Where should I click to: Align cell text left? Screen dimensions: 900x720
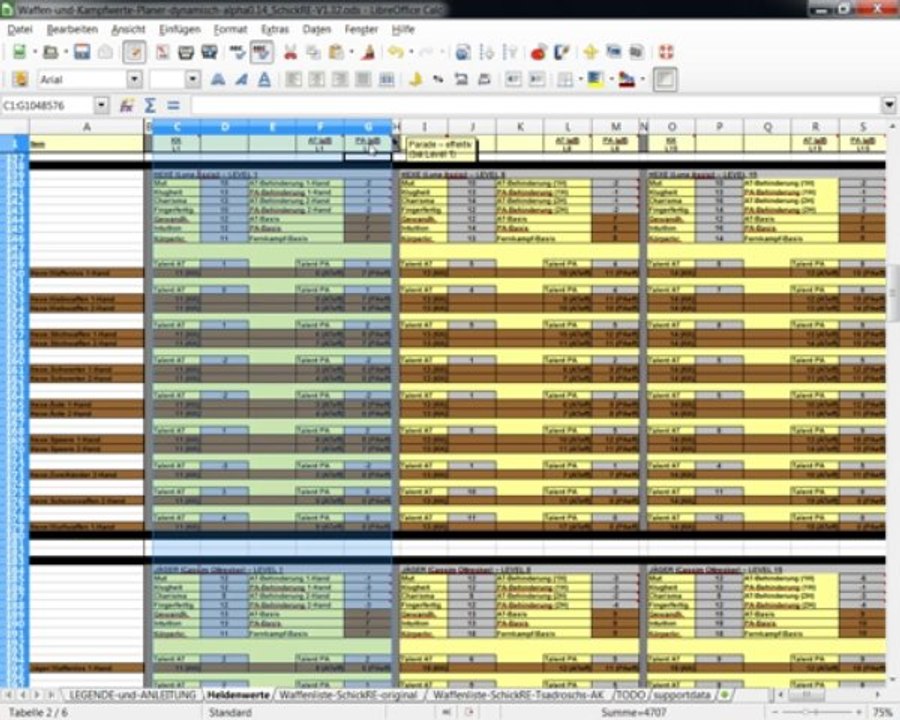coord(293,79)
